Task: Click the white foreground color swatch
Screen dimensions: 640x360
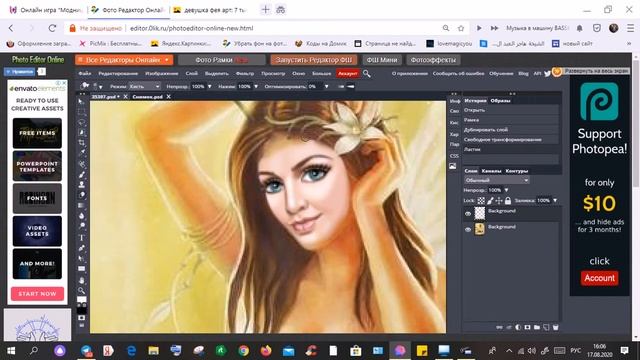Action: pos(82,300)
